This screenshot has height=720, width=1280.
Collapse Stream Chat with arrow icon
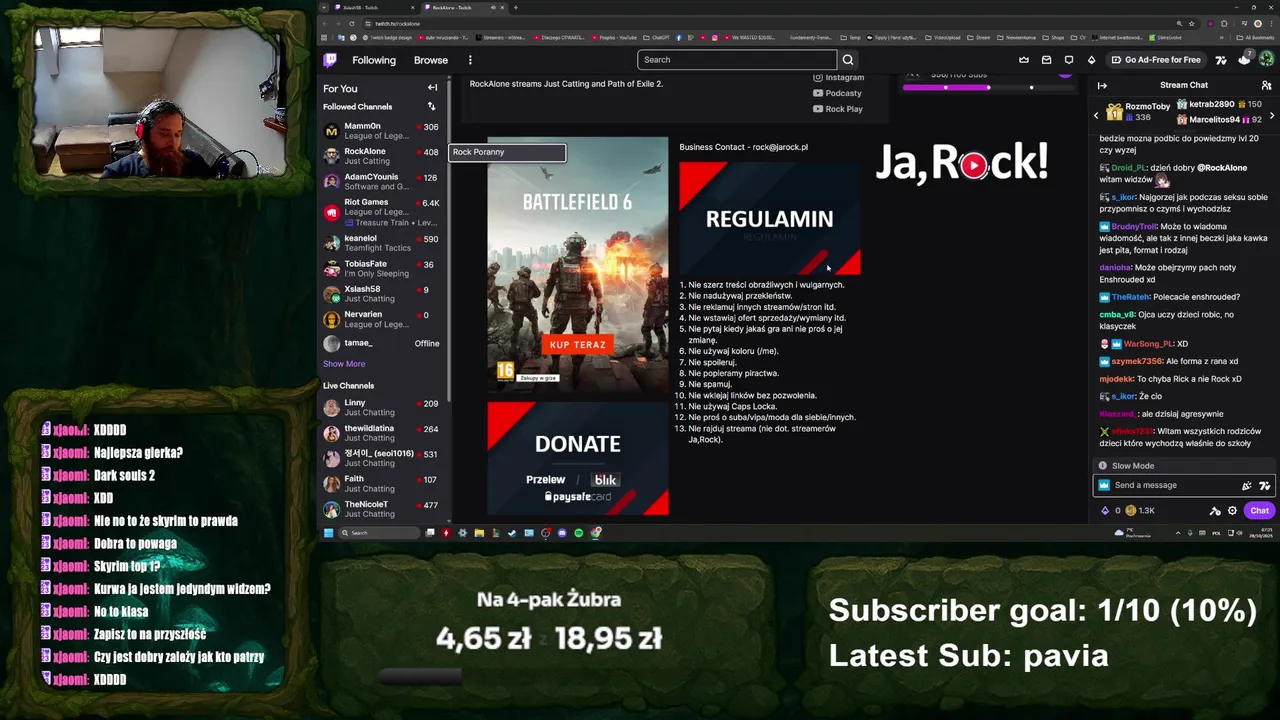1102,85
